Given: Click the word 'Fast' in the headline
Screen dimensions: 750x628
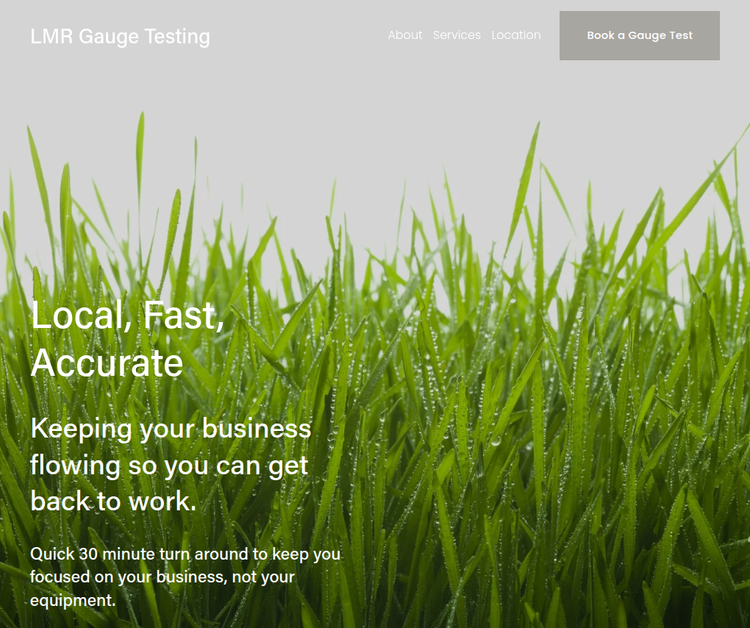Looking at the screenshot, I should click(184, 315).
